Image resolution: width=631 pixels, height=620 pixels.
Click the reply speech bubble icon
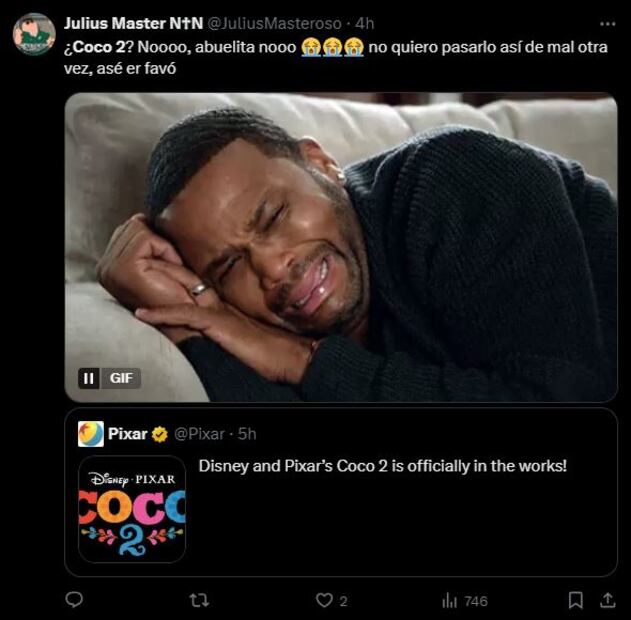pyautogui.click(x=74, y=600)
